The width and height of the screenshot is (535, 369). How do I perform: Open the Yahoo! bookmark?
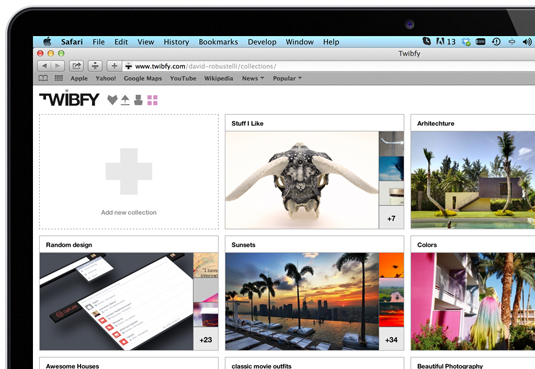click(x=106, y=79)
